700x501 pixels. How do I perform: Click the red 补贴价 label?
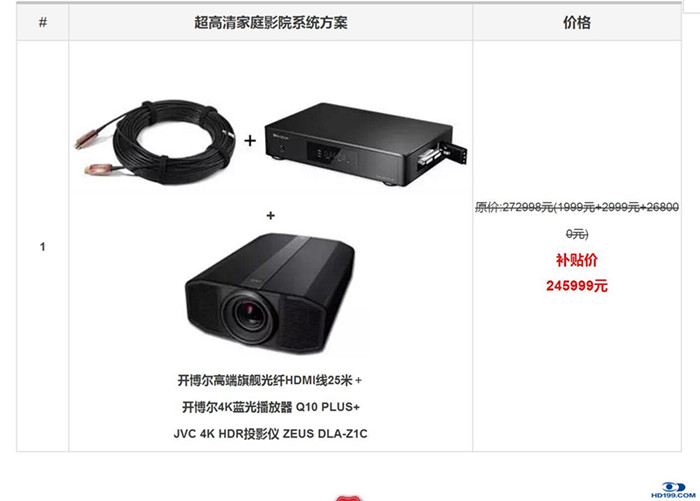[577, 260]
